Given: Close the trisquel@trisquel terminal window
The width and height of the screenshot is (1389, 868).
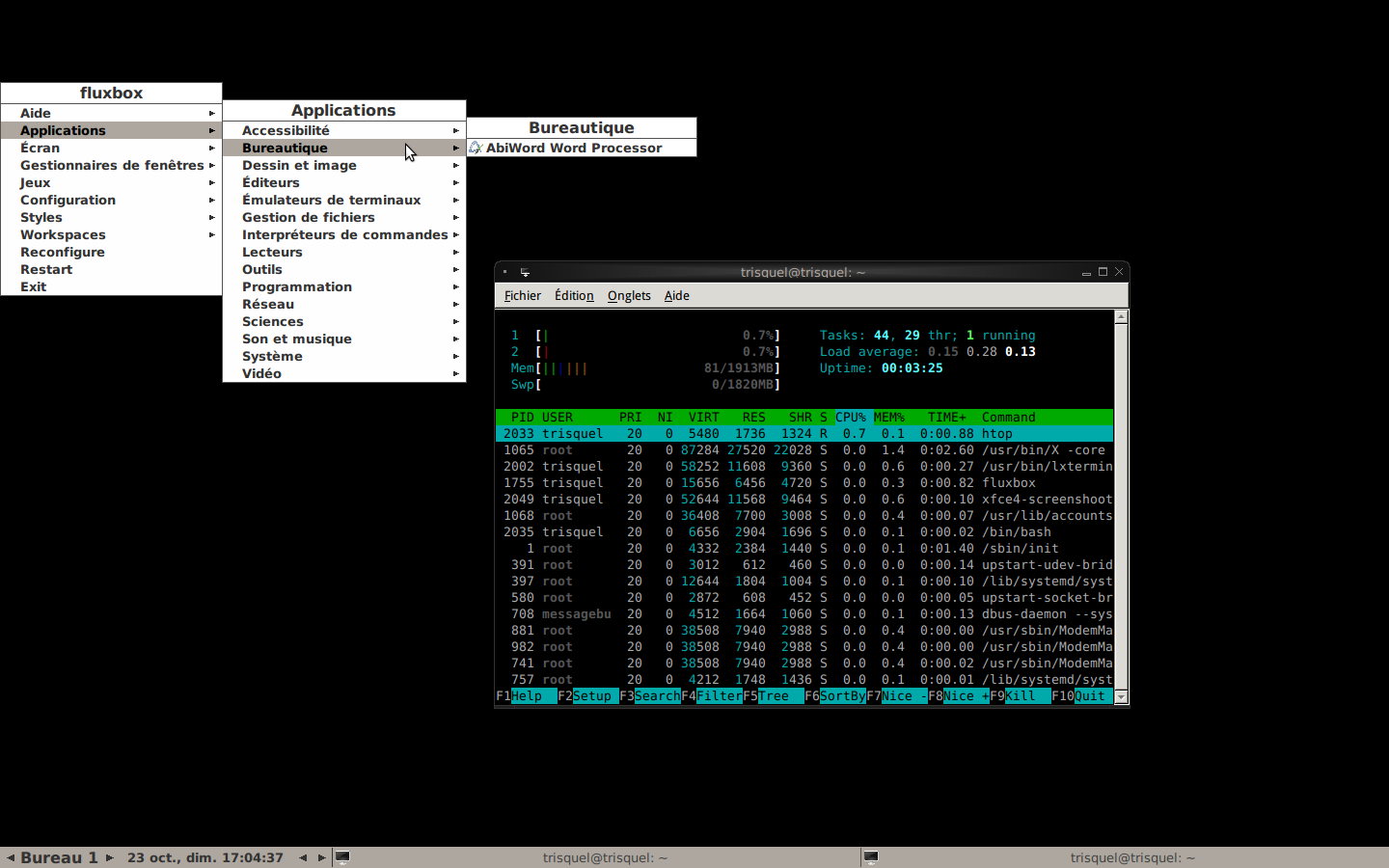Looking at the screenshot, I should (x=1119, y=272).
